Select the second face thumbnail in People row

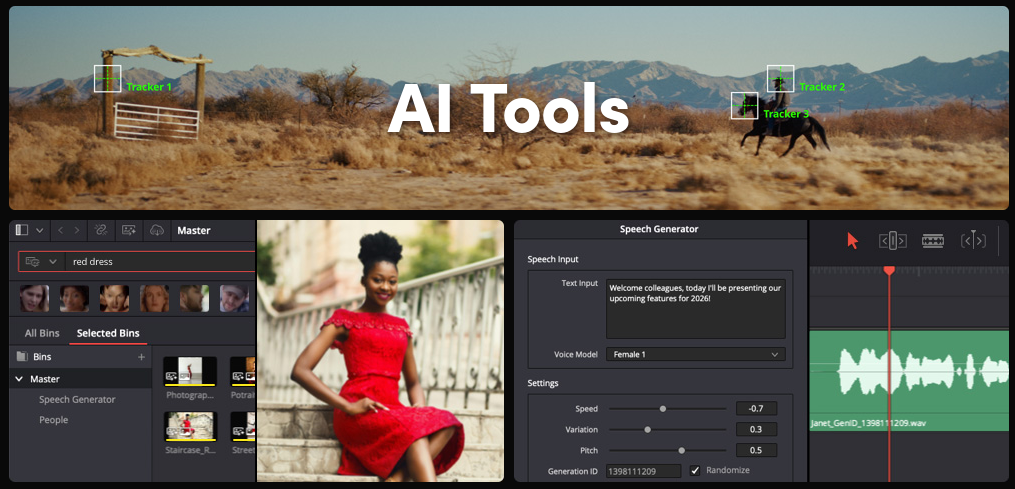(x=74, y=299)
